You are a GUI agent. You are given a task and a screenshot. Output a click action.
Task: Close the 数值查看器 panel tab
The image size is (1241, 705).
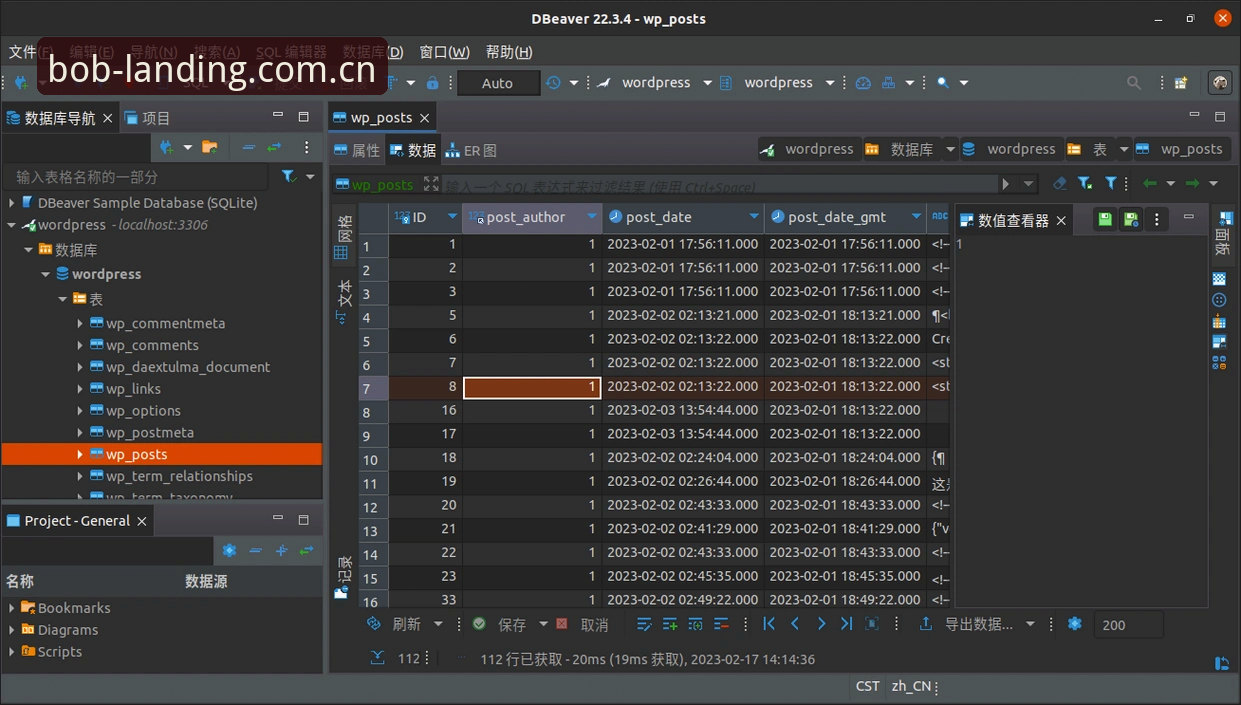tap(1061, 221)
